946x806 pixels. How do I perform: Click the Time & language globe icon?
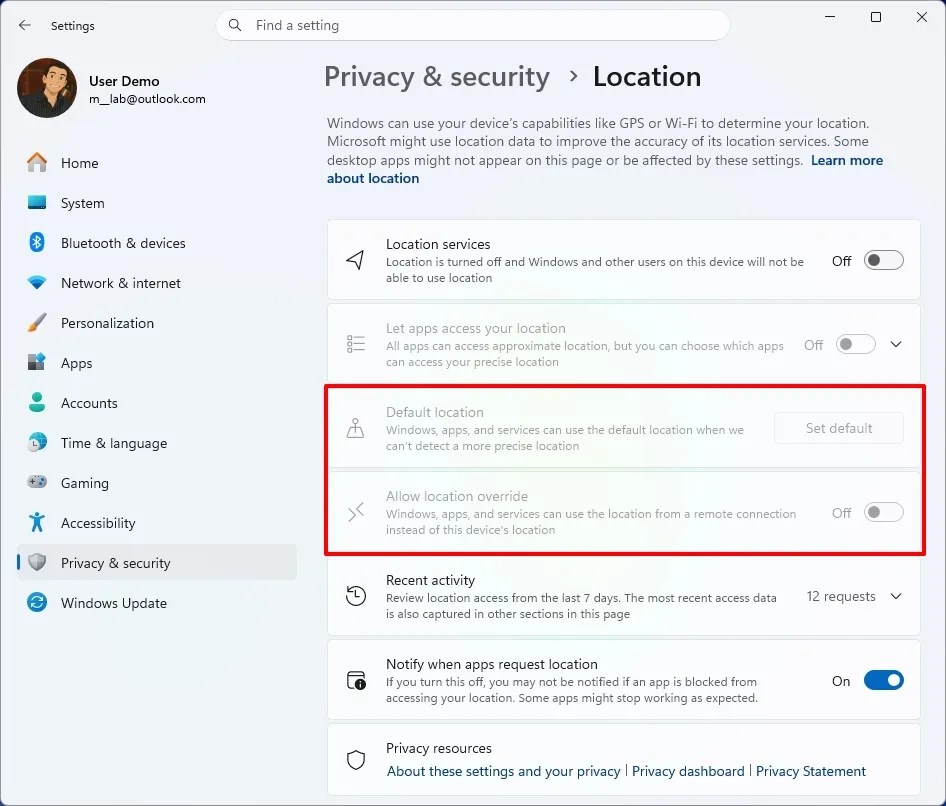click(x=37, y=442)
